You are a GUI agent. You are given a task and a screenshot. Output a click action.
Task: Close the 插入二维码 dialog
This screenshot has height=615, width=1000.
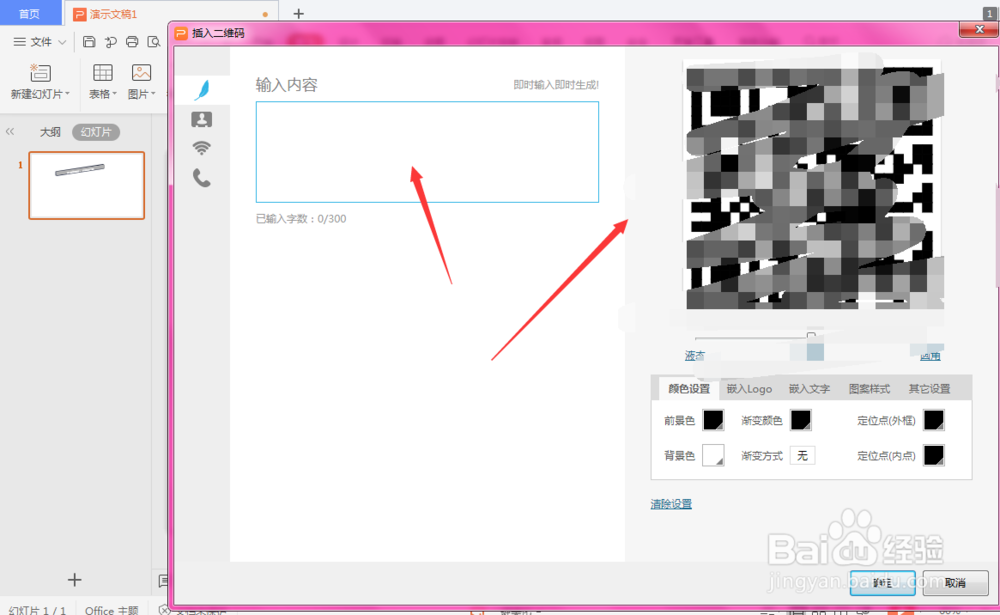(980, 29)
